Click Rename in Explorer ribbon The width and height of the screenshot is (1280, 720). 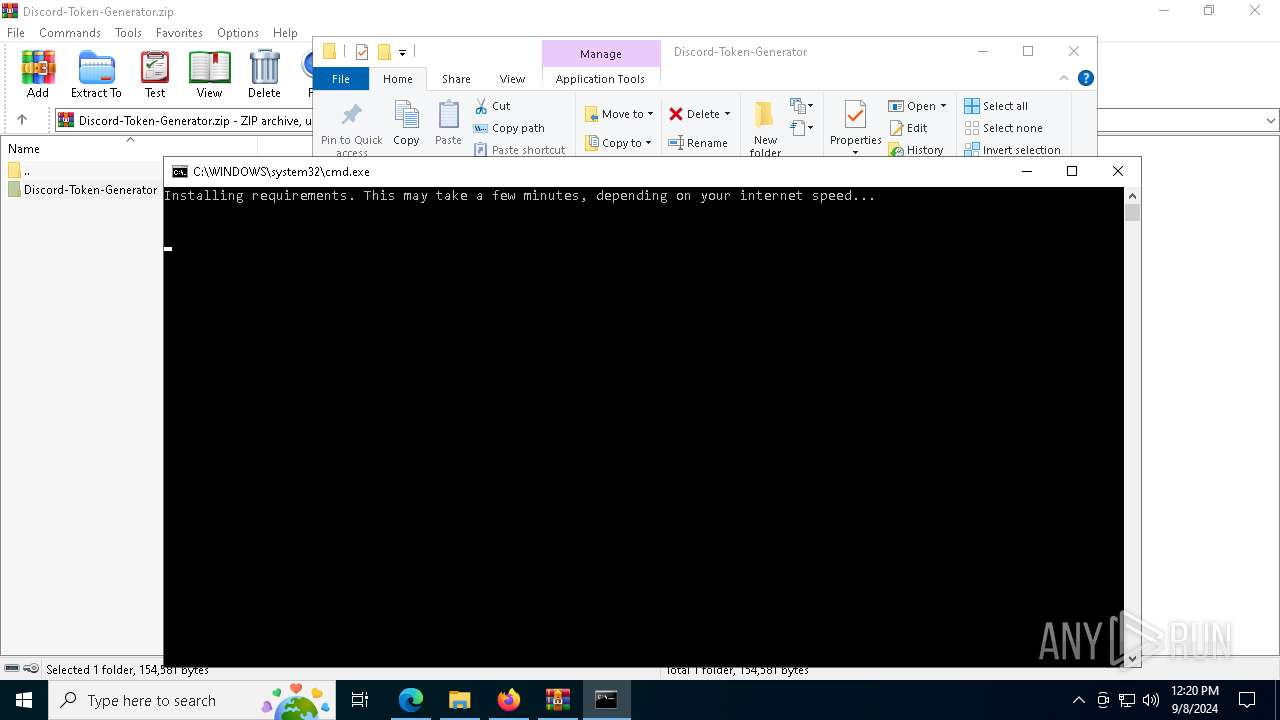click(698, 143)
